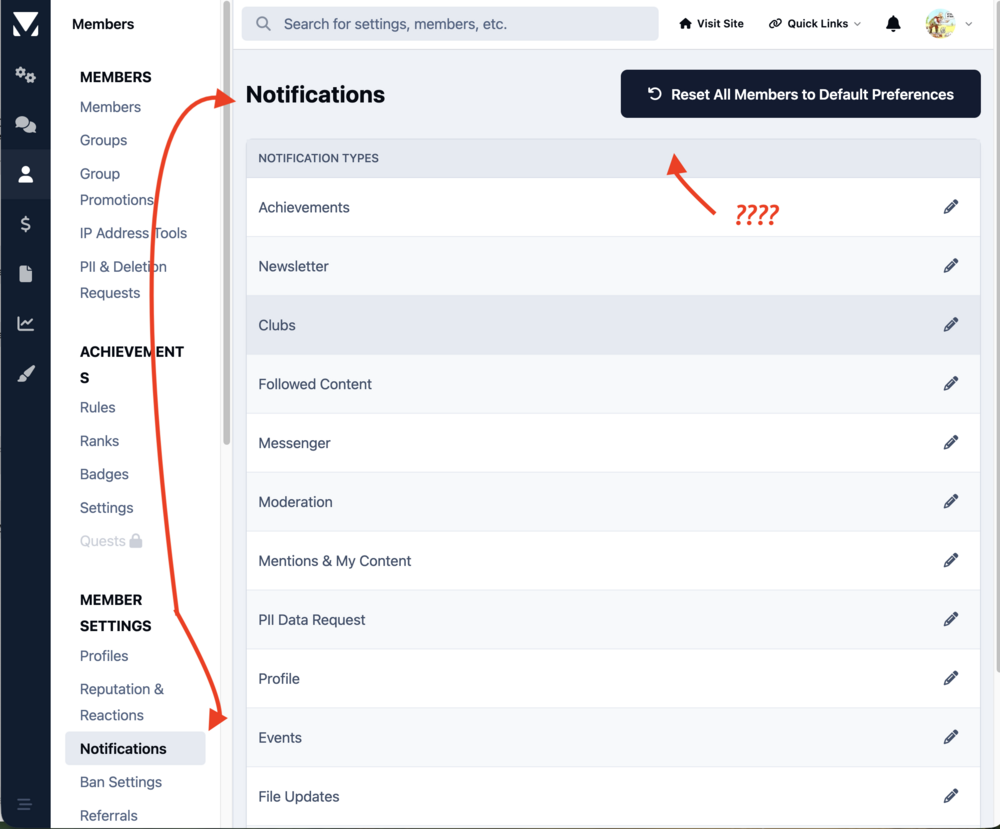Click the Achievements notification type row text
The width and height of the screenshot is (1000, 829).
click(x=304, y=207)
